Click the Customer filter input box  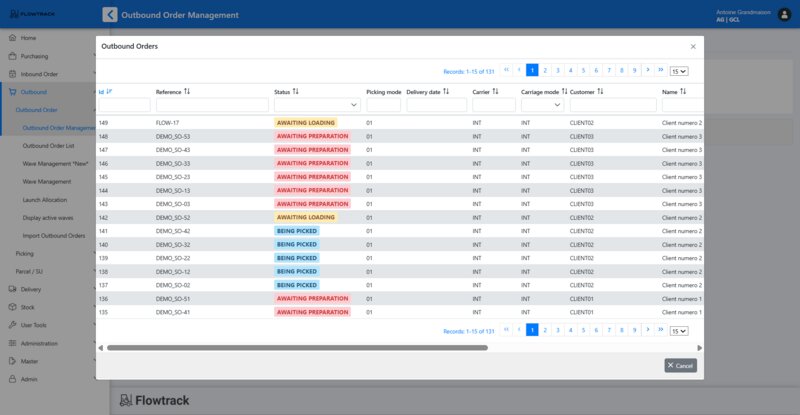point(612,105)
